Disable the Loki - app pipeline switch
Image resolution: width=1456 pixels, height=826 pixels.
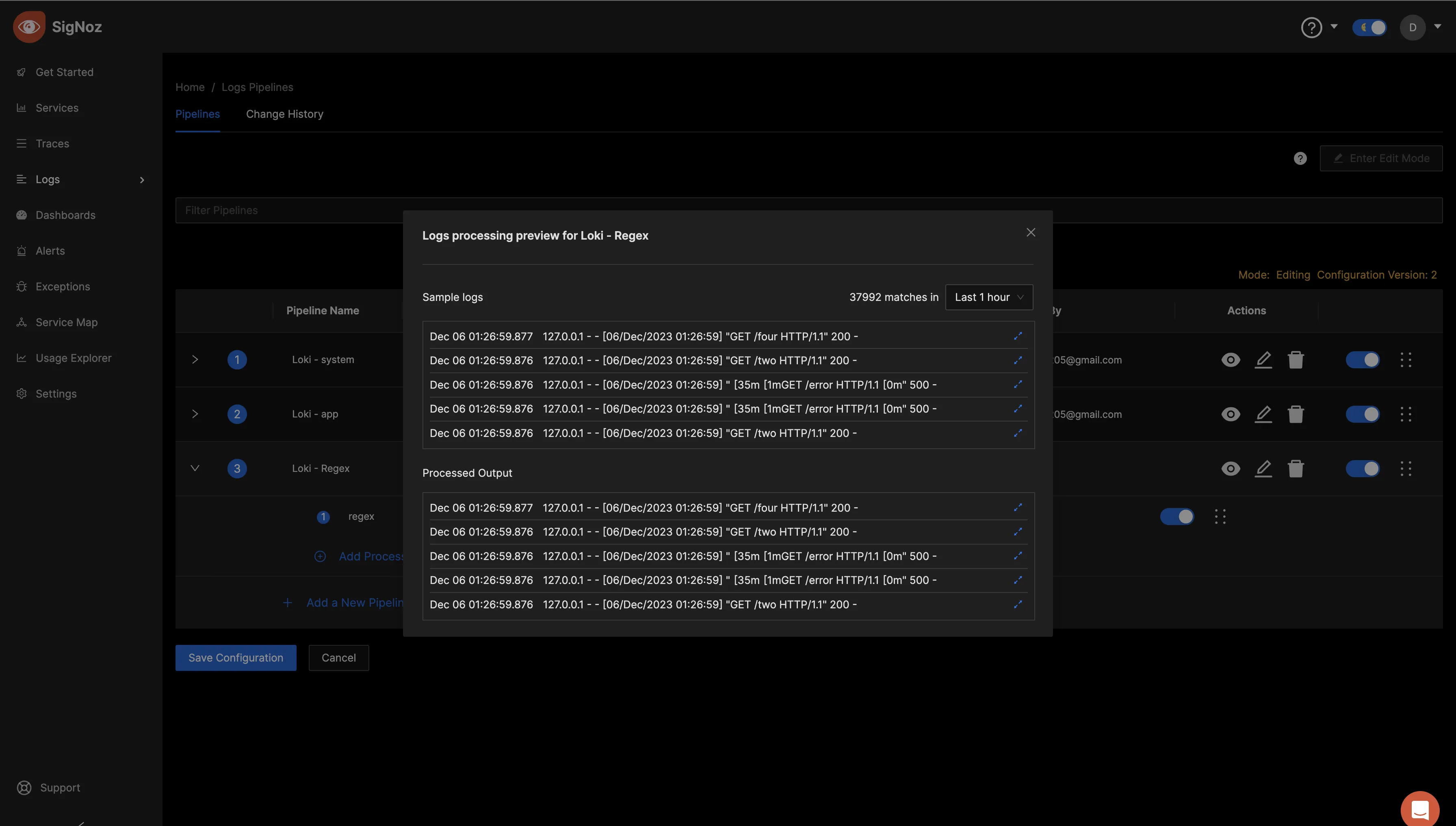point(1363,414)
